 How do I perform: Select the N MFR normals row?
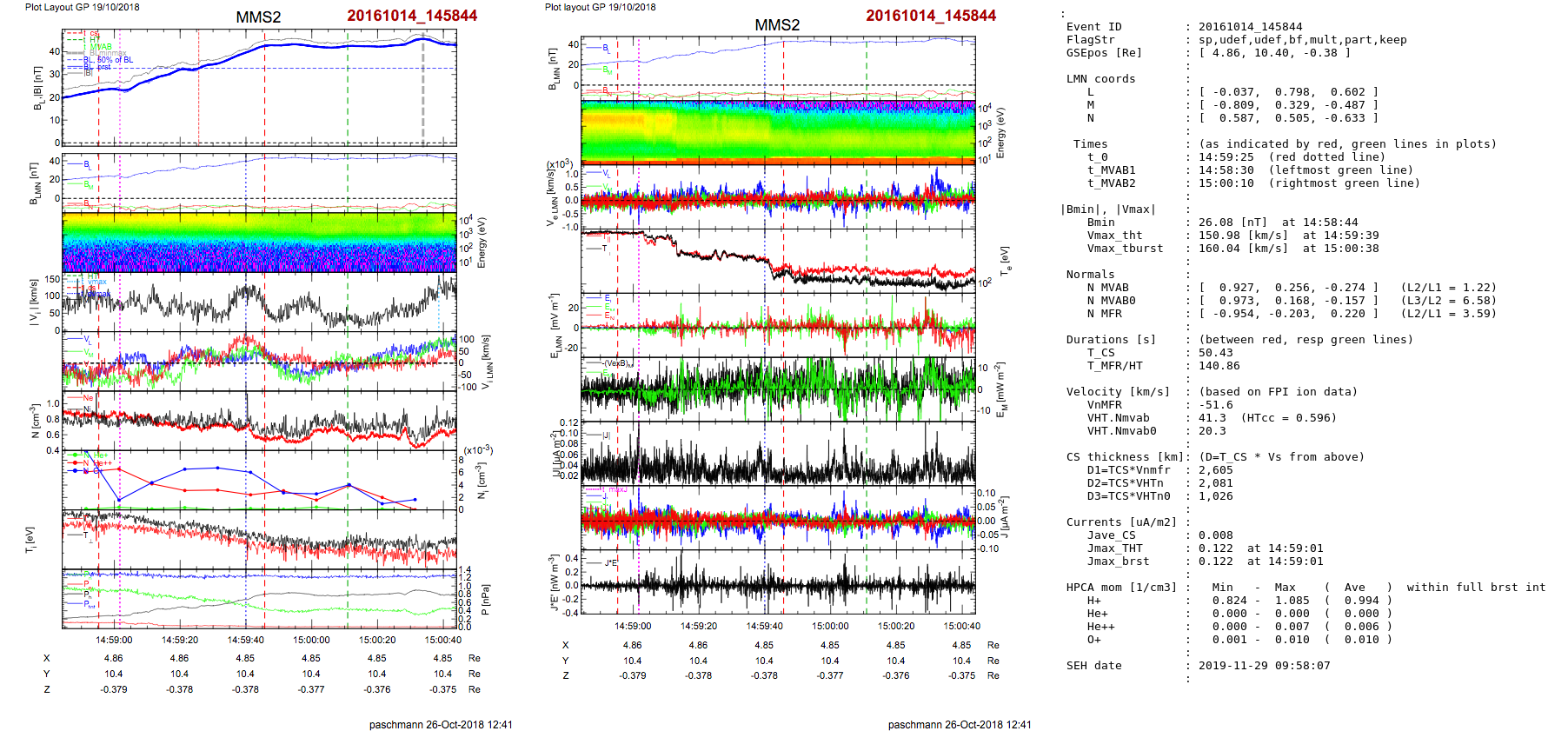tap(1104, 314)
